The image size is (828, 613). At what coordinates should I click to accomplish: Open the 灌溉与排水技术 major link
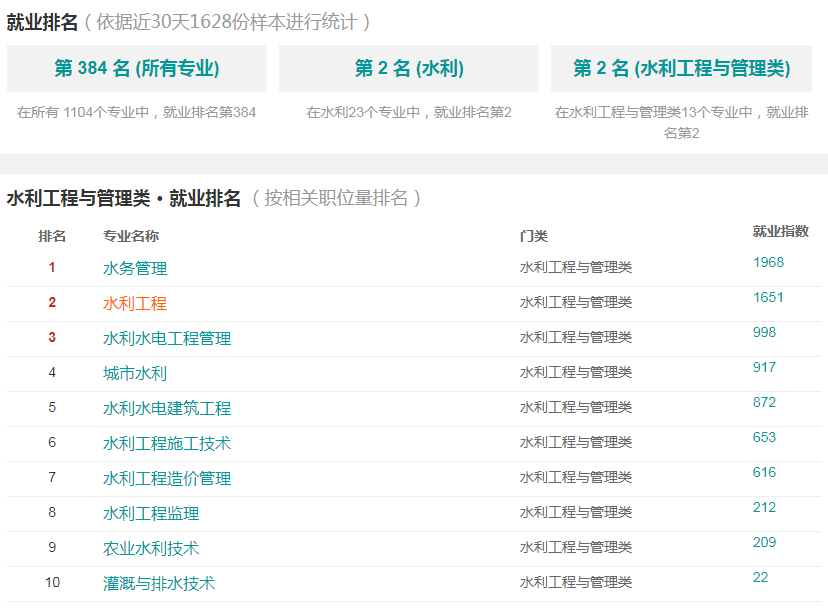pyautogui.click(x=159, y=583)
